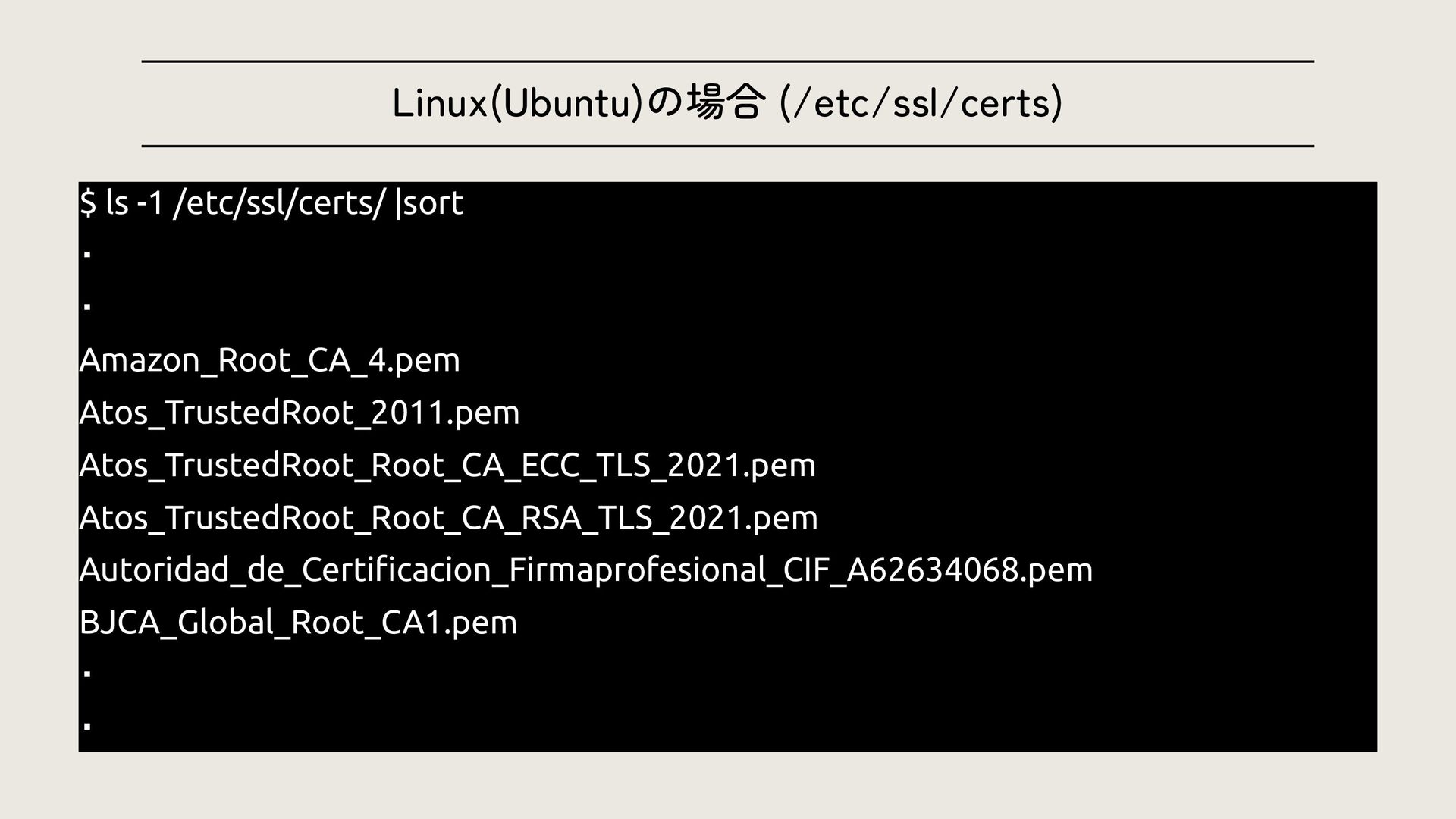This screenshot has height=819, width=1456.
Task: Click the horizontal line above the title
Action: [727, 61]
